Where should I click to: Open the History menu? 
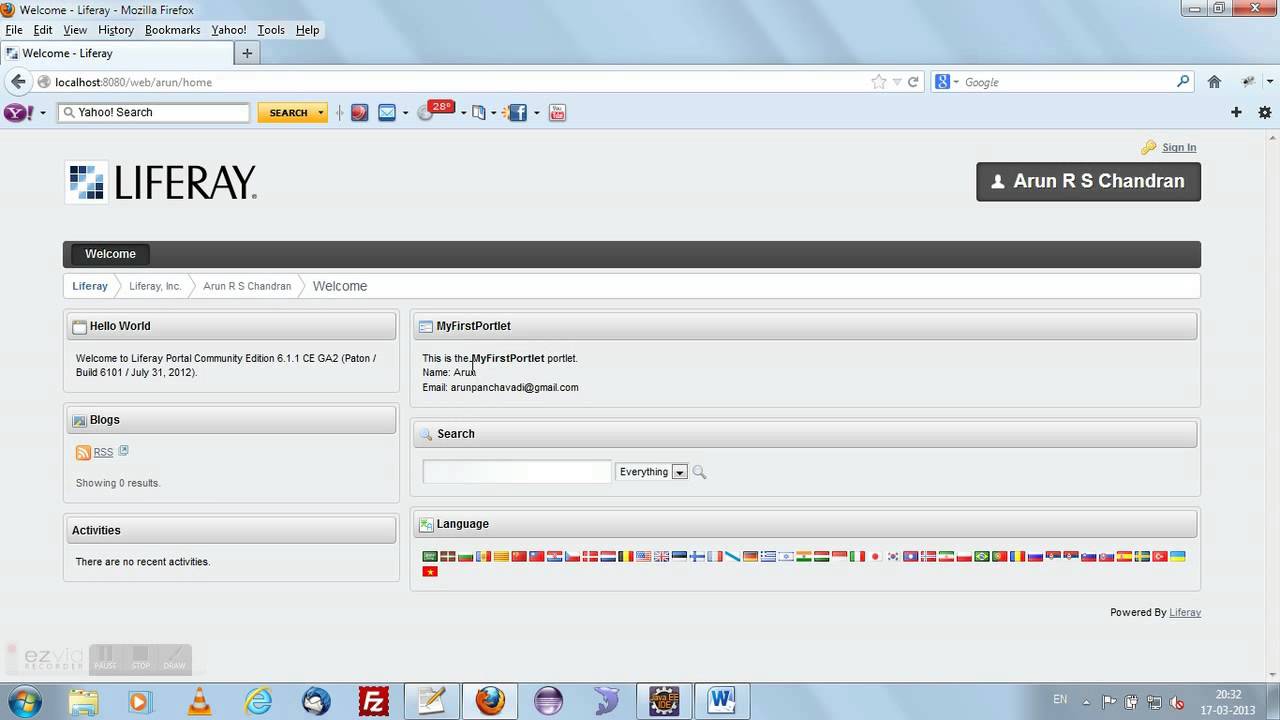116,30
